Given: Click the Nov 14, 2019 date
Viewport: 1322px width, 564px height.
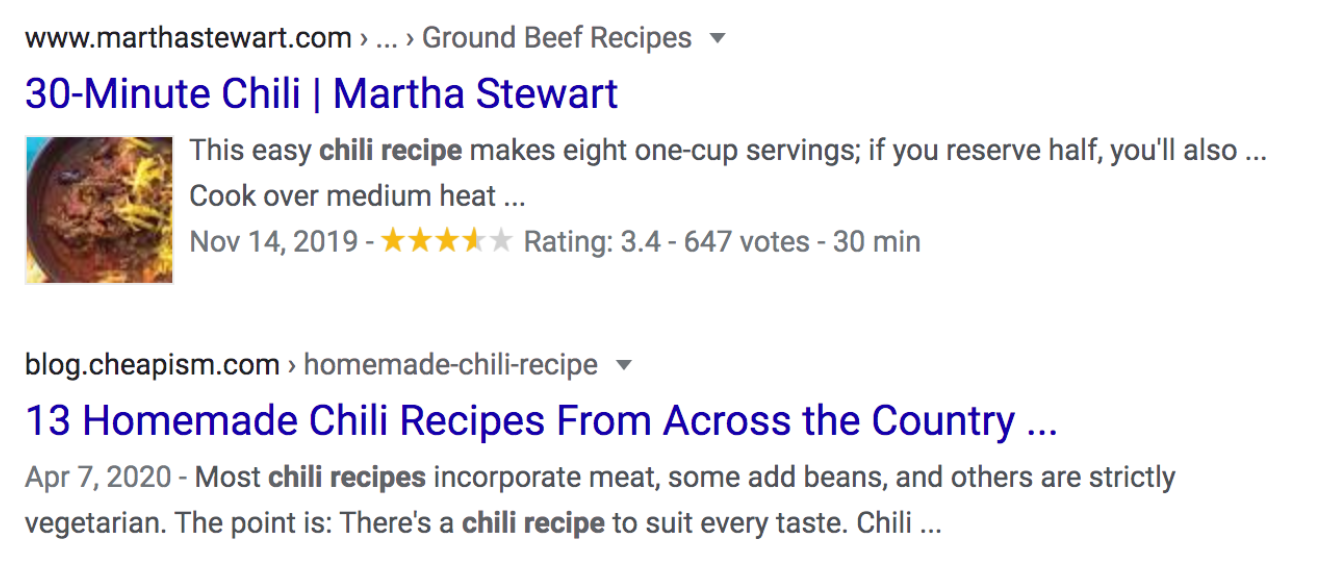Looking at the screenshot, I should coord(273,241).
